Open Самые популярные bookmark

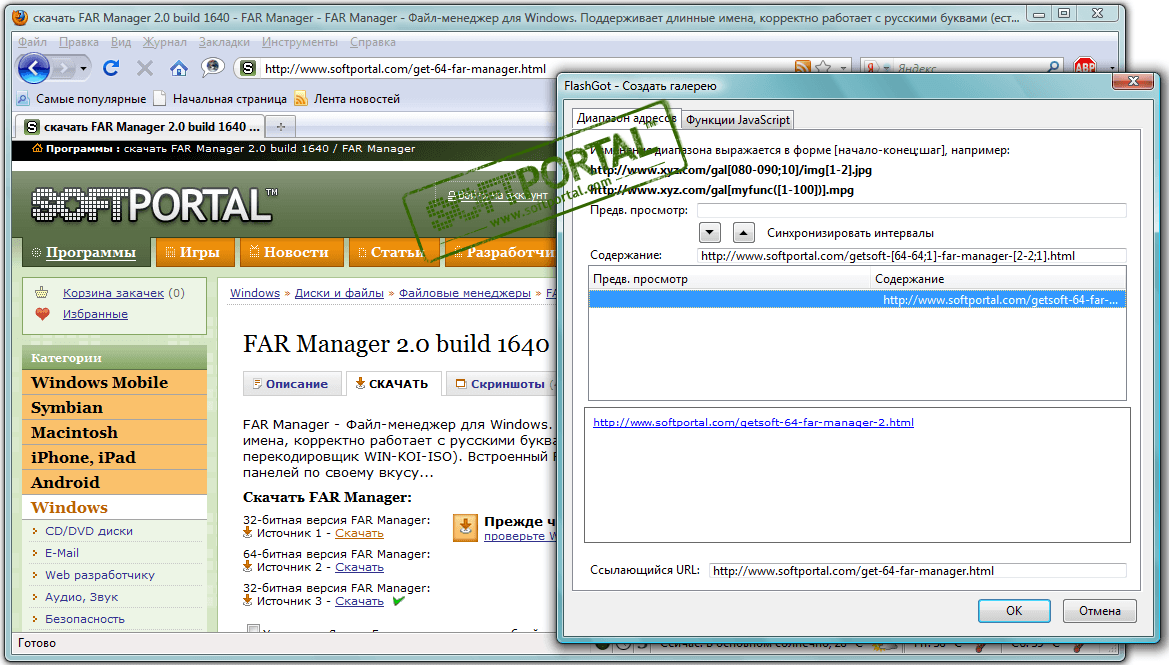[x=81, y=98]
